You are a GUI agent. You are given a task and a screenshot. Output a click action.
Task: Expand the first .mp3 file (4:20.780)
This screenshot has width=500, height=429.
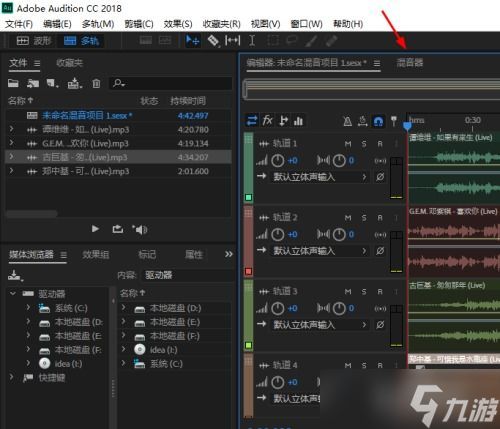tap(11, 129)
